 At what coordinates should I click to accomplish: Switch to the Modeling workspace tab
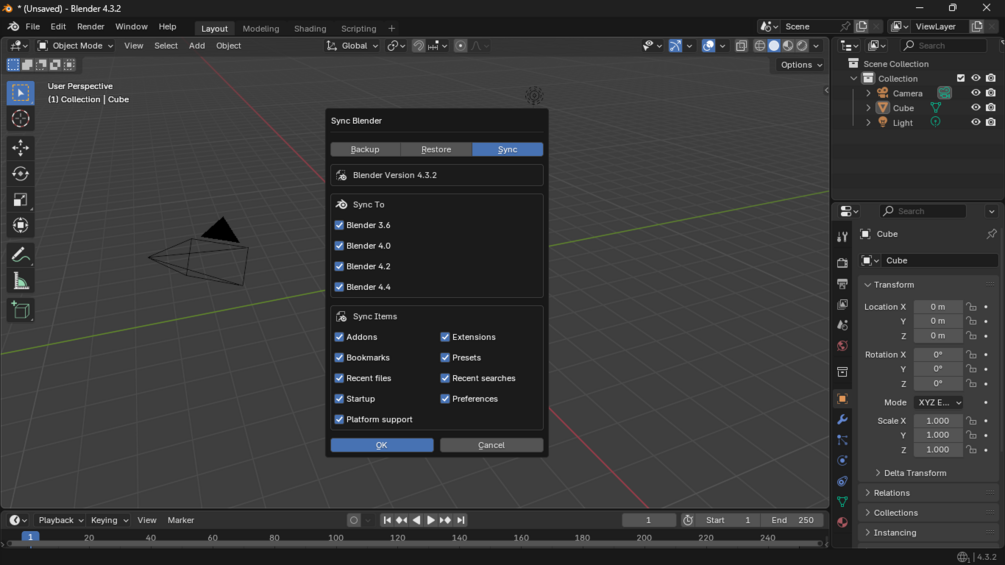pos(261,28)
